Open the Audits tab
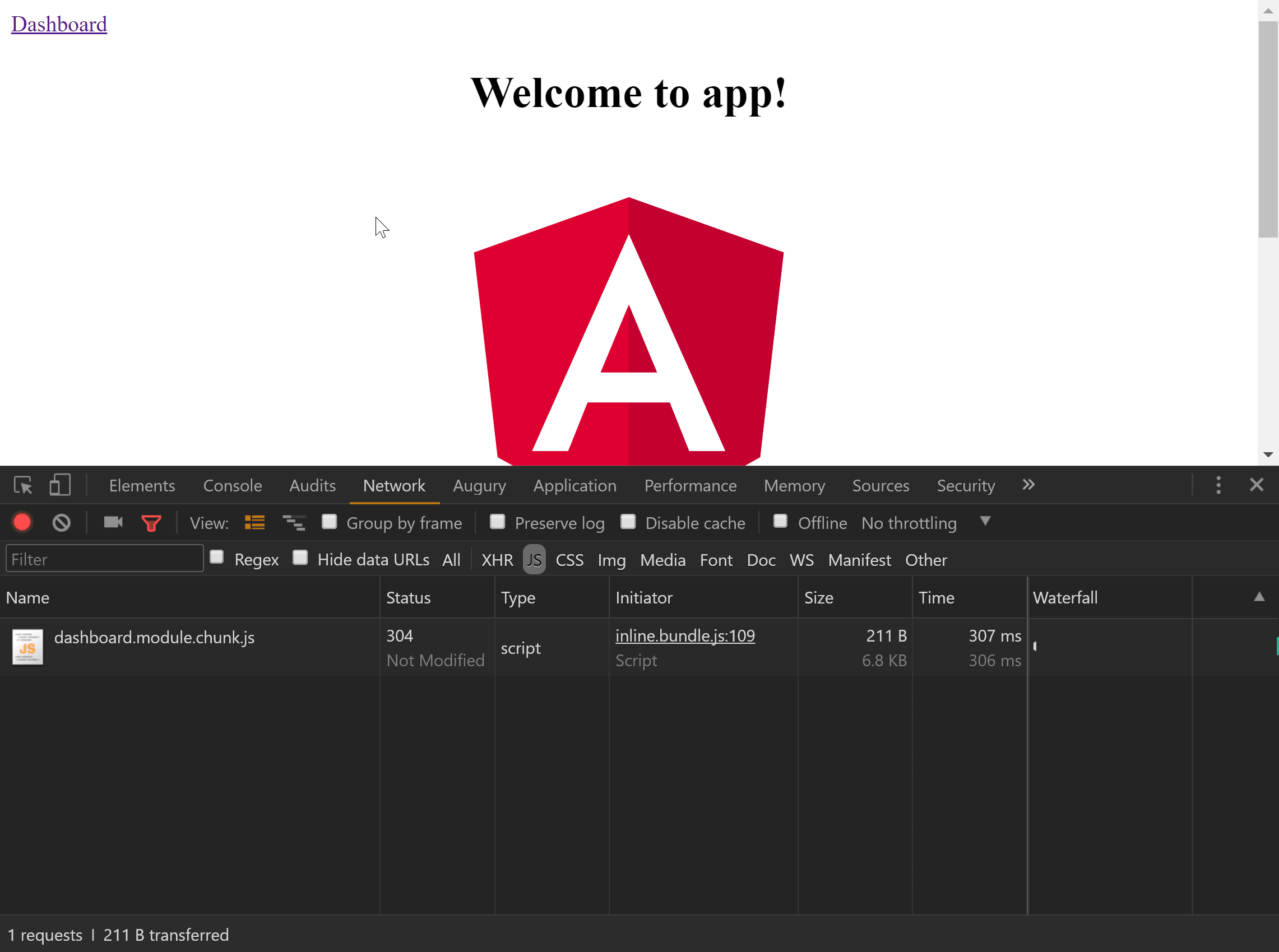This screenshot has height=952, width=1279. pos(312,486)
